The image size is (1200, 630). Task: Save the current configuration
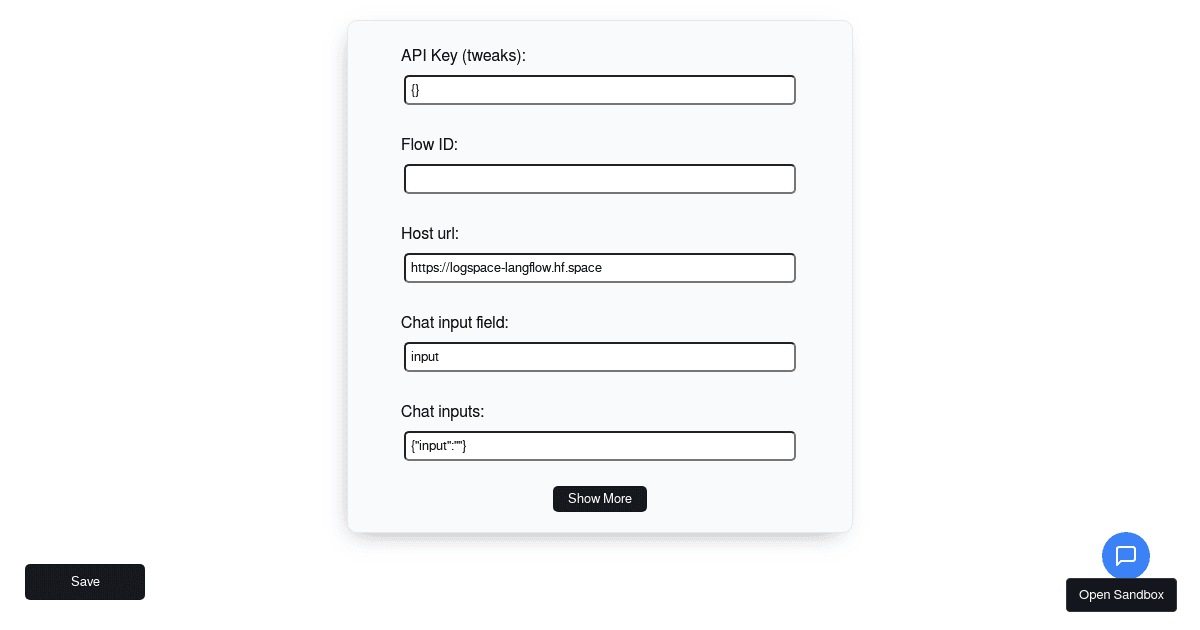pyautogui.click(x=85, y=582)
